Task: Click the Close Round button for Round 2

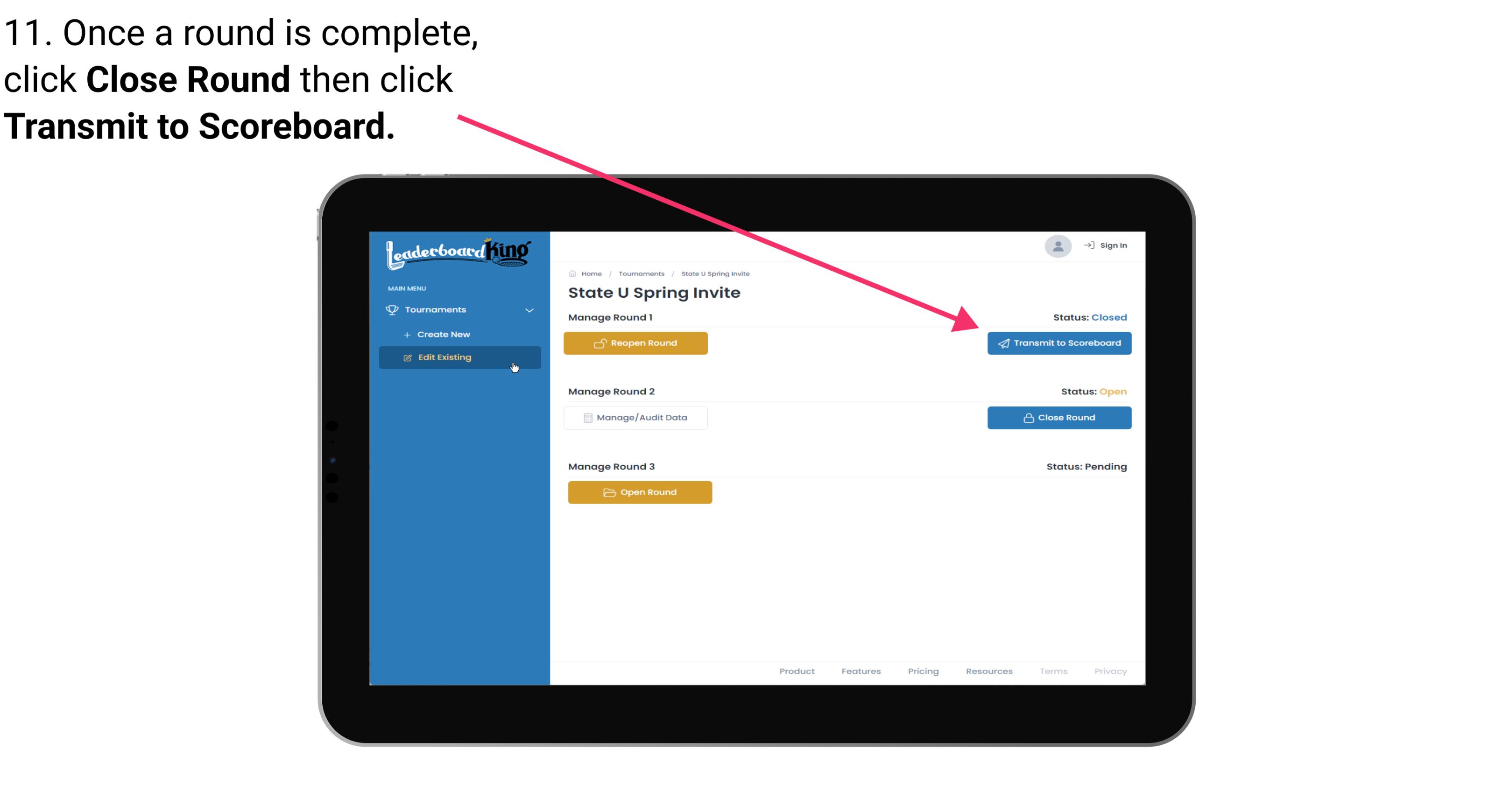Action: click(1059, 417)
